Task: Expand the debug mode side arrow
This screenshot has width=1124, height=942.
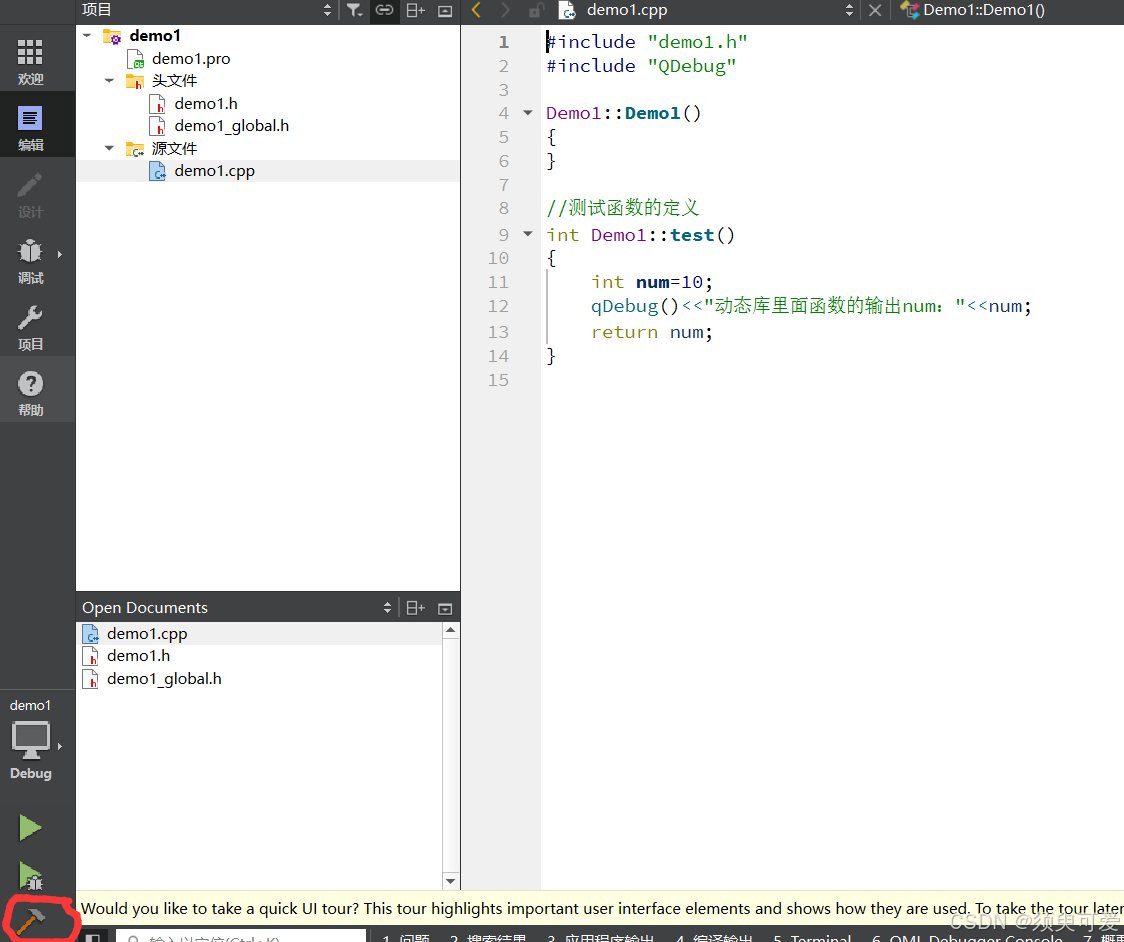Action: (x=60, y=254)
